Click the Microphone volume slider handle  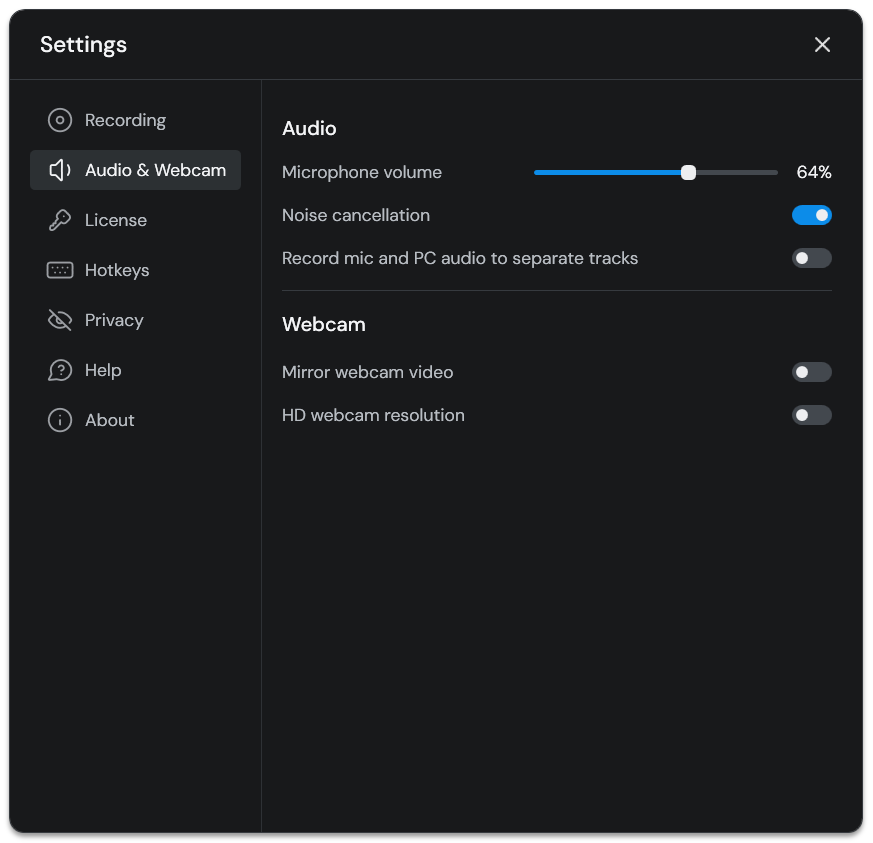[x=688, y=172]
